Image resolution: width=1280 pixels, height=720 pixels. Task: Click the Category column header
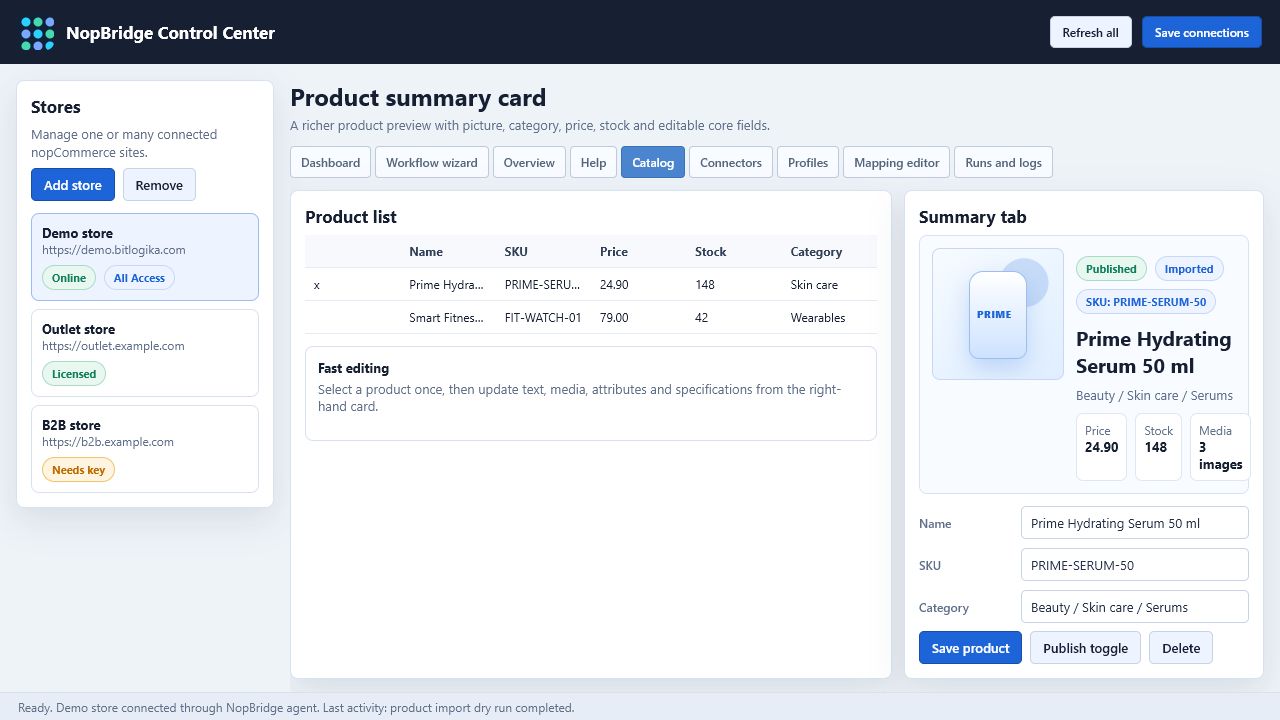[x=816, y=252]
